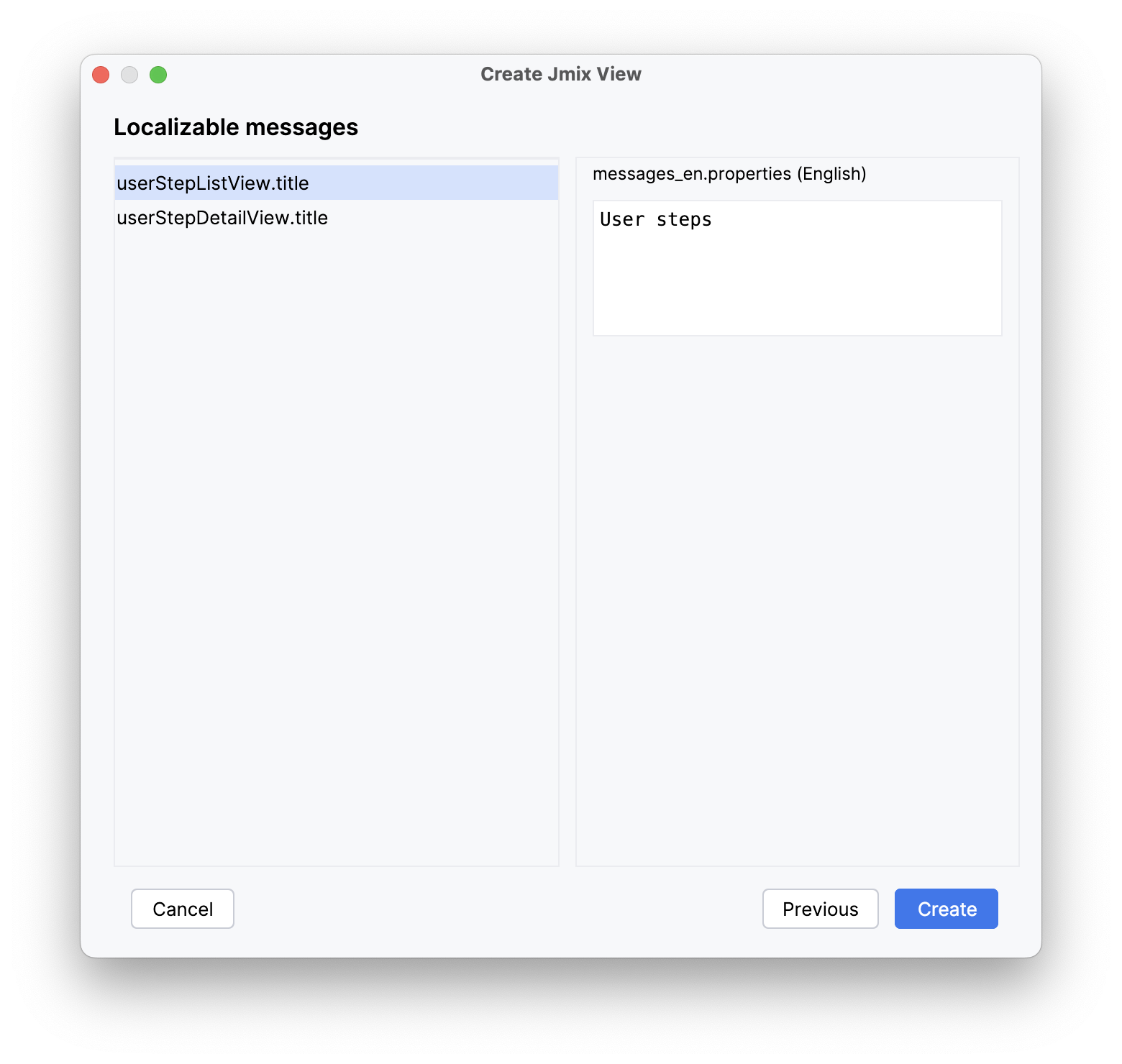Click the "(English)" part of the file label
Viewport: 1122px width, 1064px height.
pyautogui.click(x=831, y=174)
